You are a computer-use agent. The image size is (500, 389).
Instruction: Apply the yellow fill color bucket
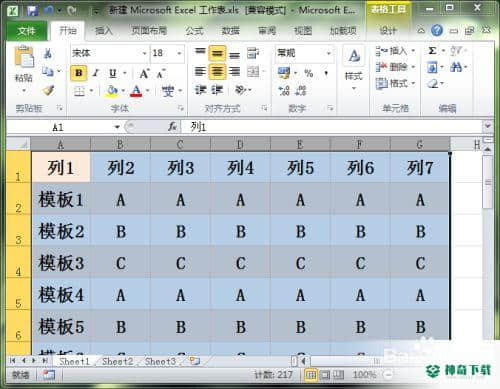point(112,91)
